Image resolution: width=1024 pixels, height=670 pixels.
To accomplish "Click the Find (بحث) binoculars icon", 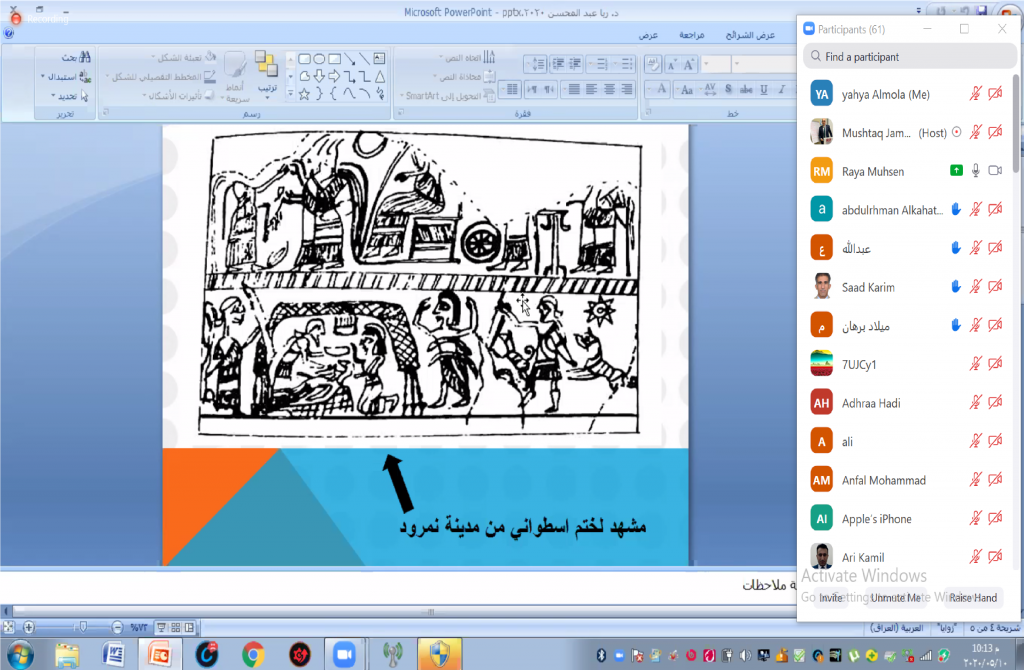I will click(x=86, y=58).
